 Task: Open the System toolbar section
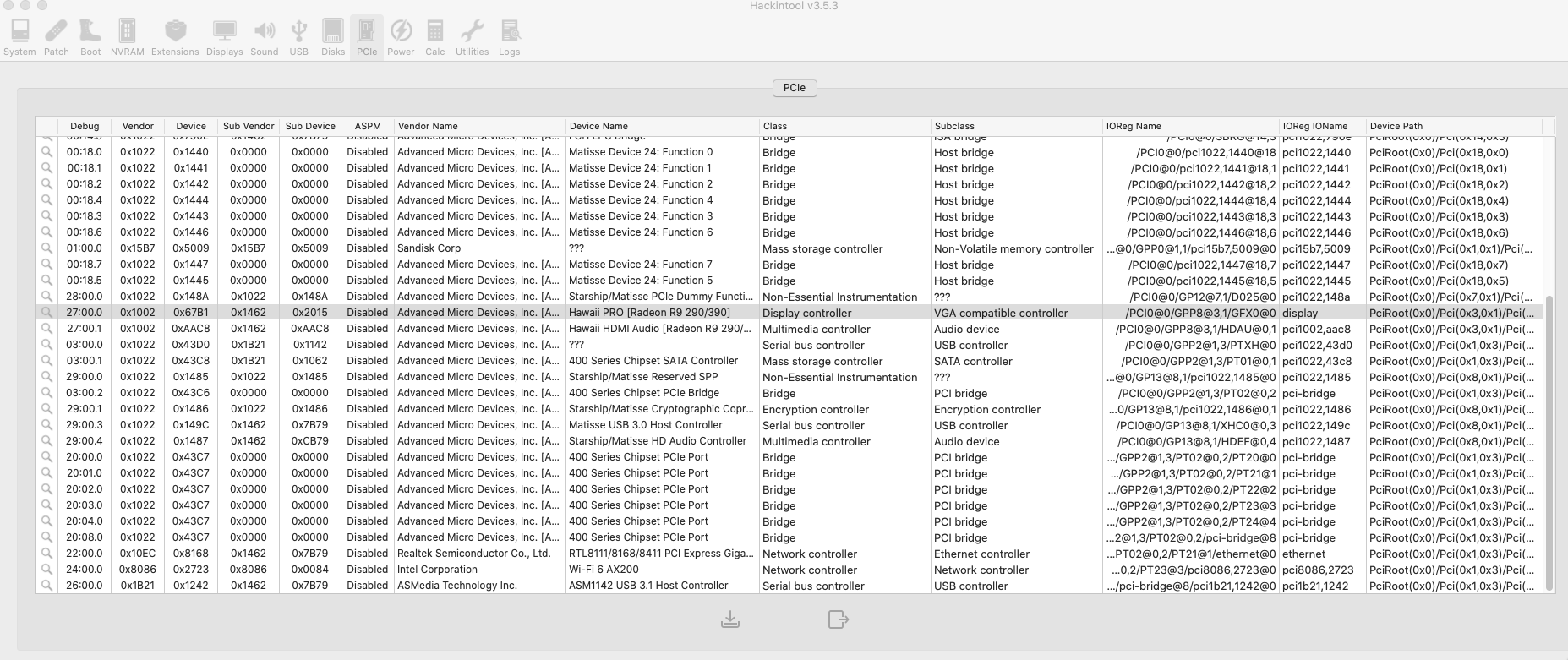tap(19, 38)
